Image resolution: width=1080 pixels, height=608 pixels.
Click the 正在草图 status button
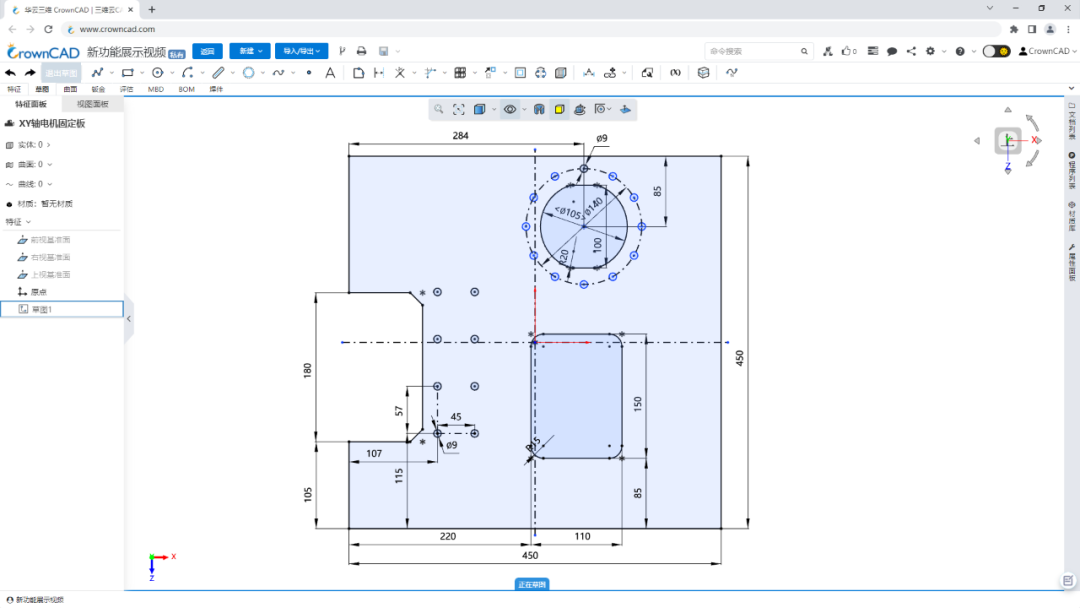click(x=532, y=585)
